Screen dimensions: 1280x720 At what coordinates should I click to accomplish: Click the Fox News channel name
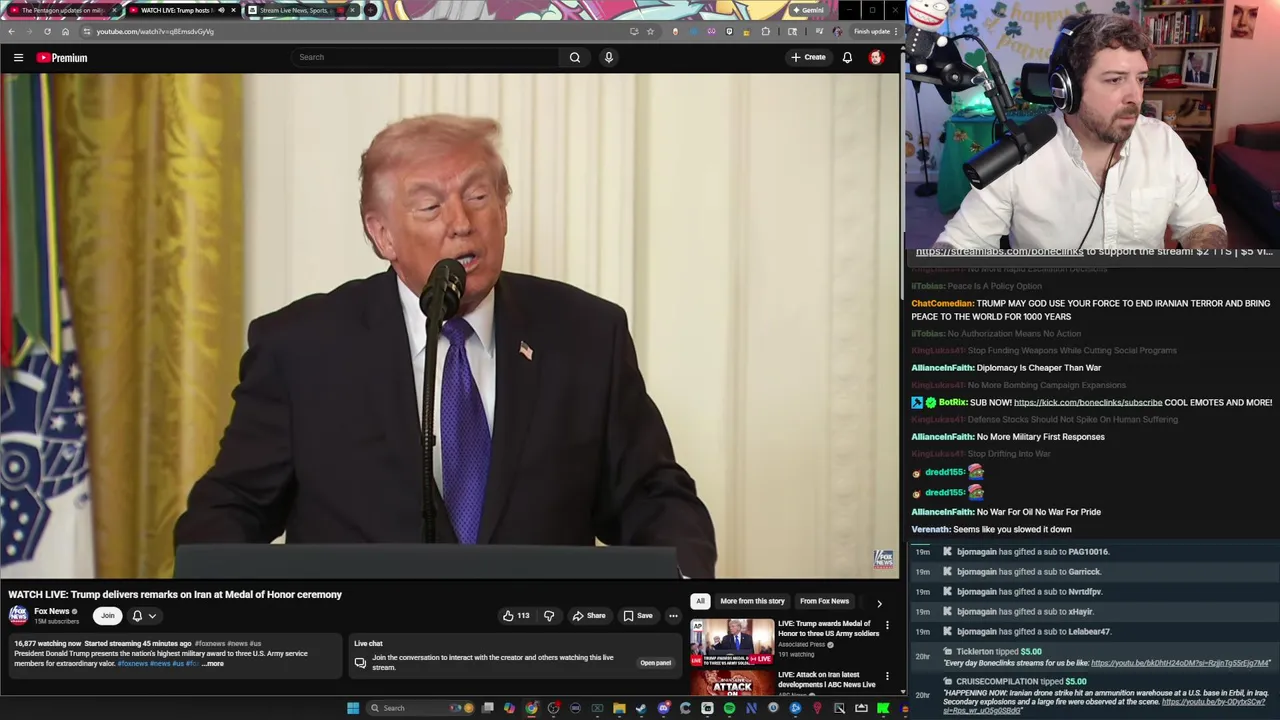coord(52,611)
